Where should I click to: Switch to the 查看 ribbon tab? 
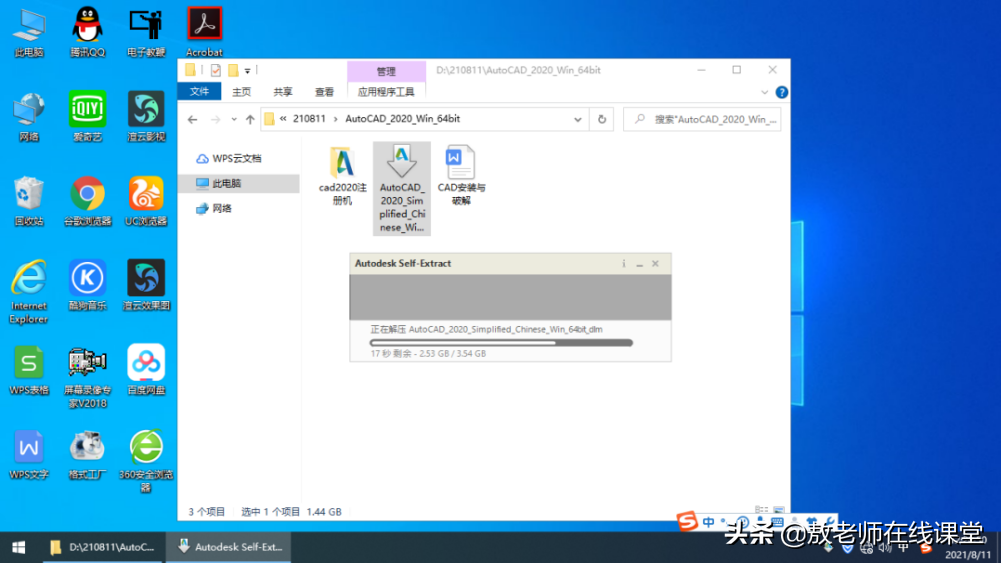(324, 92)
